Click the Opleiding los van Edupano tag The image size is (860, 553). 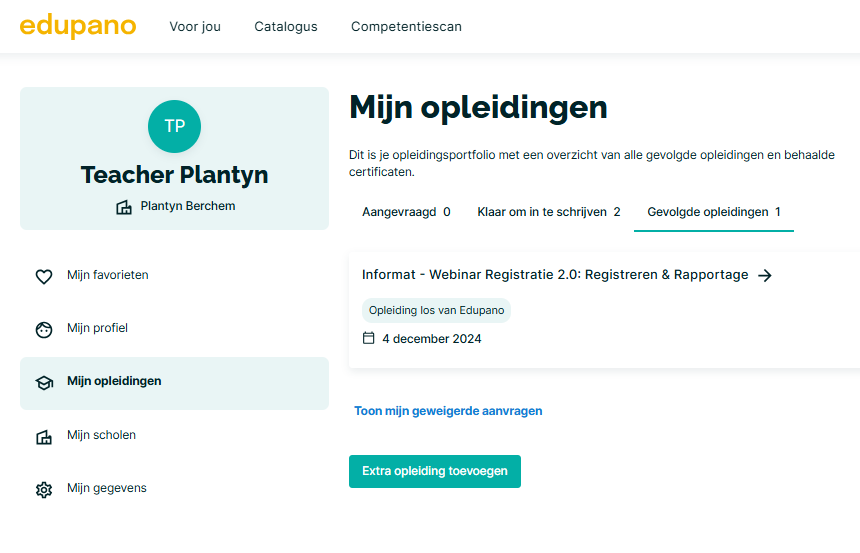tap(437, 311)
